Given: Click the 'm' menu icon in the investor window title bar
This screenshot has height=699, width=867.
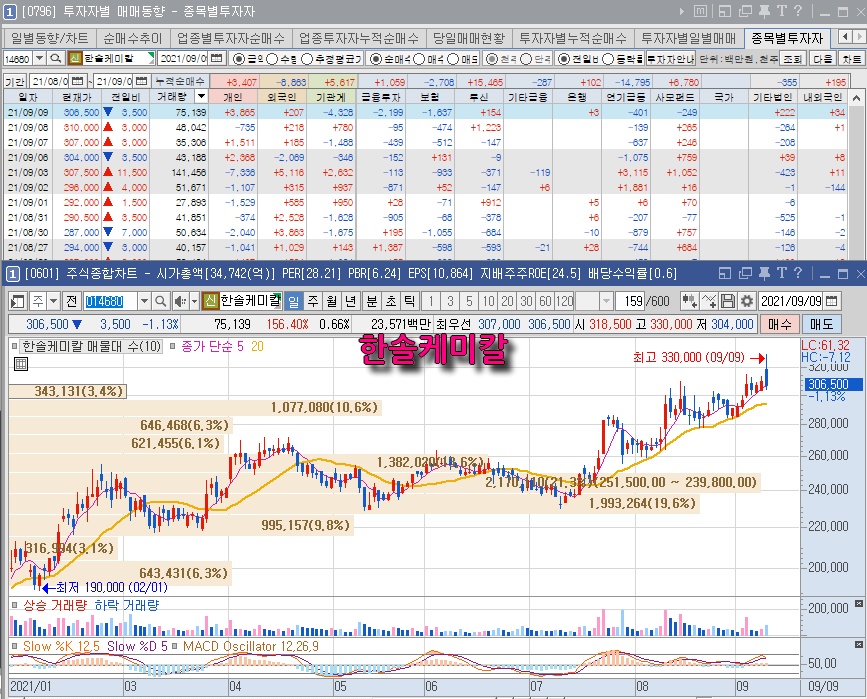Looking at the screenshot, I should pos(700,11).
